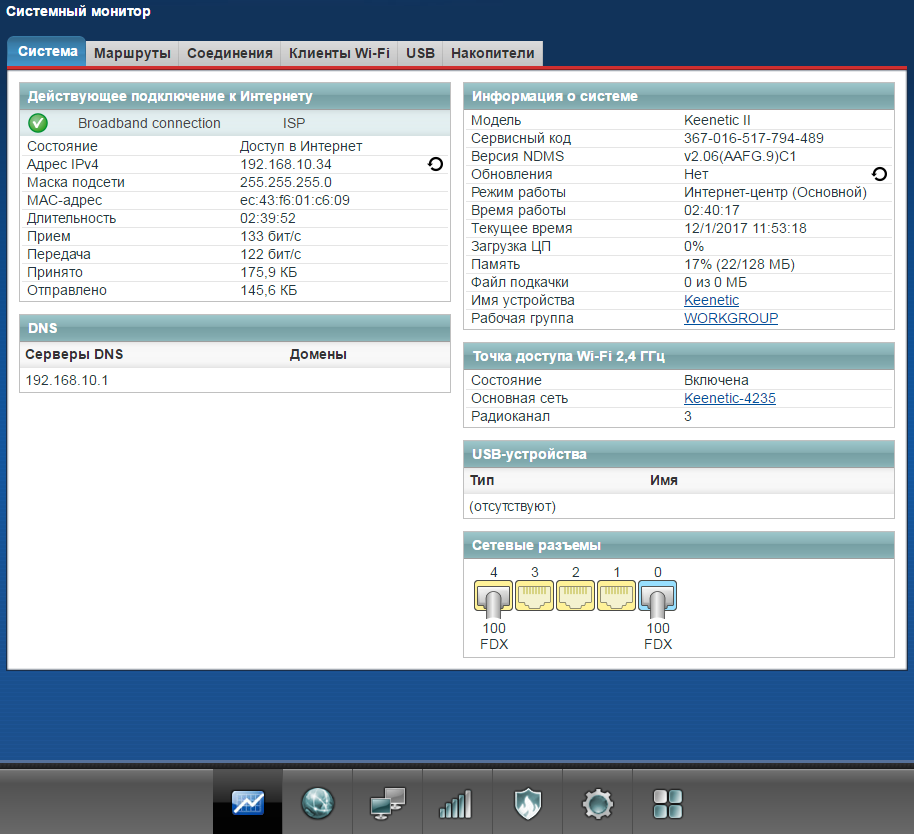Click network port 2 icon

tap(575, 597)
